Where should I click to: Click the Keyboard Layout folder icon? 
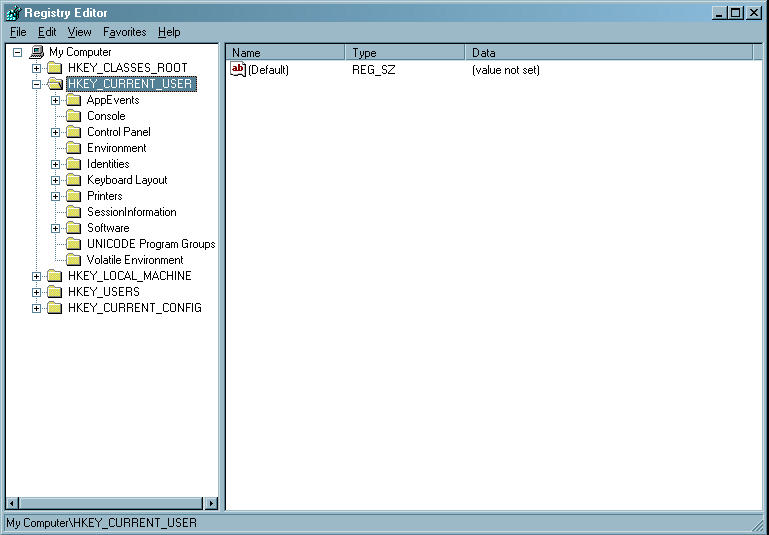[x=74, y=180]
